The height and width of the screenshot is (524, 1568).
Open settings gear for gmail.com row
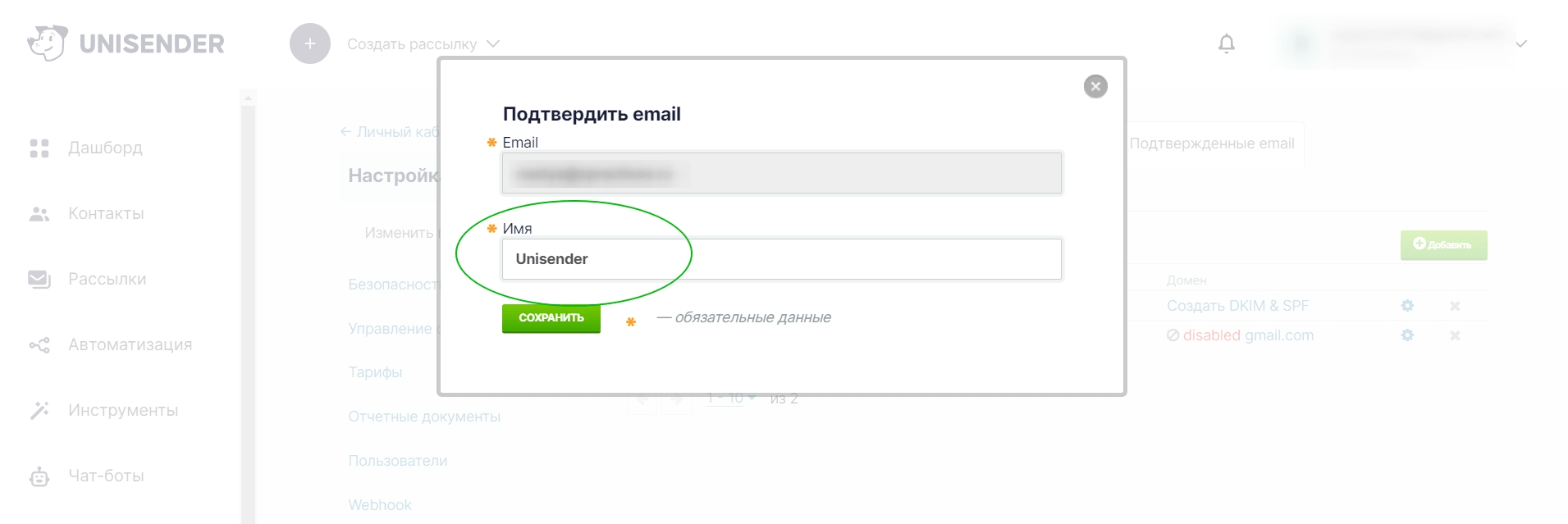pos(1407,335)
